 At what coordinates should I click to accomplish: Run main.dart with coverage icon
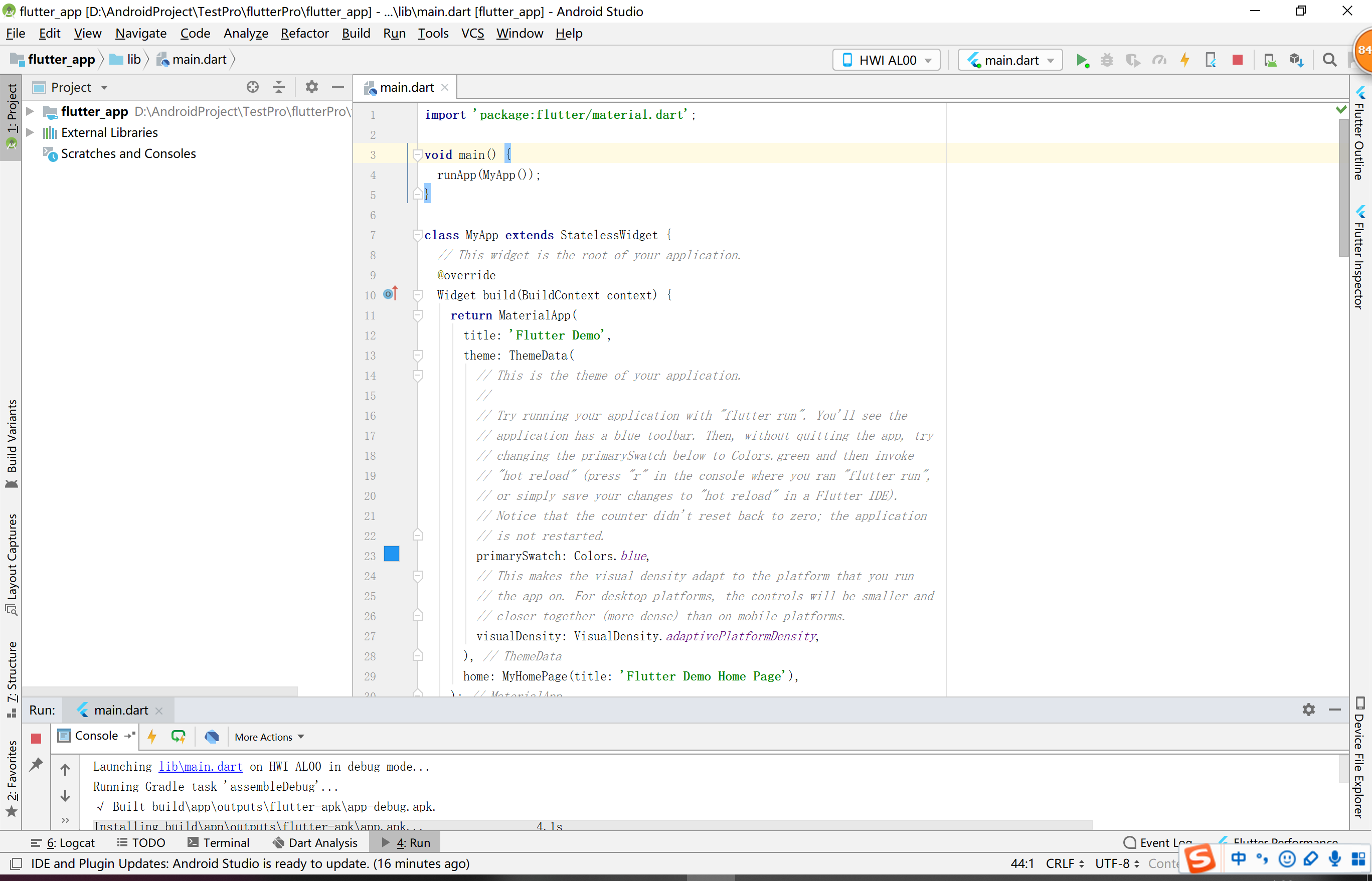[x=1133, y=60]
